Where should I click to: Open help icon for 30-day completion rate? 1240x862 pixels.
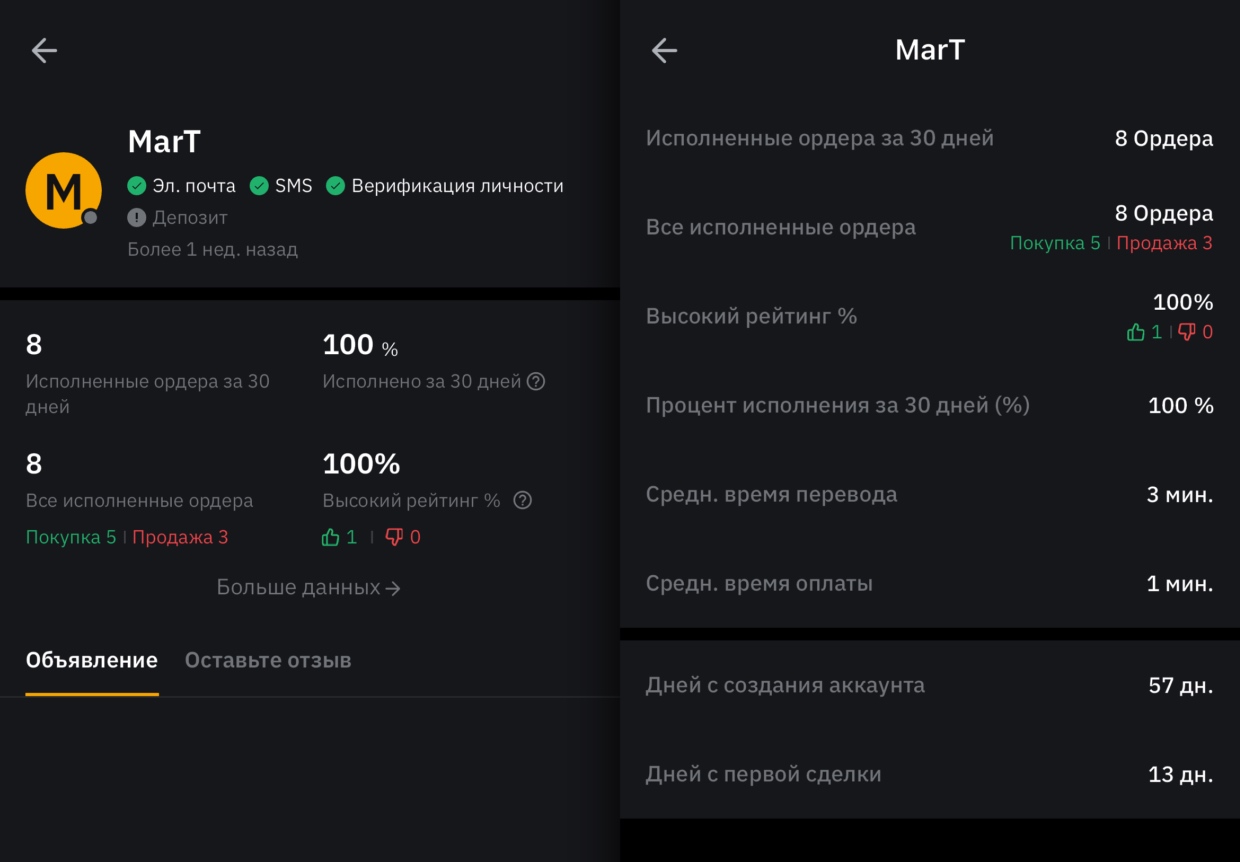tap(536, 381)
